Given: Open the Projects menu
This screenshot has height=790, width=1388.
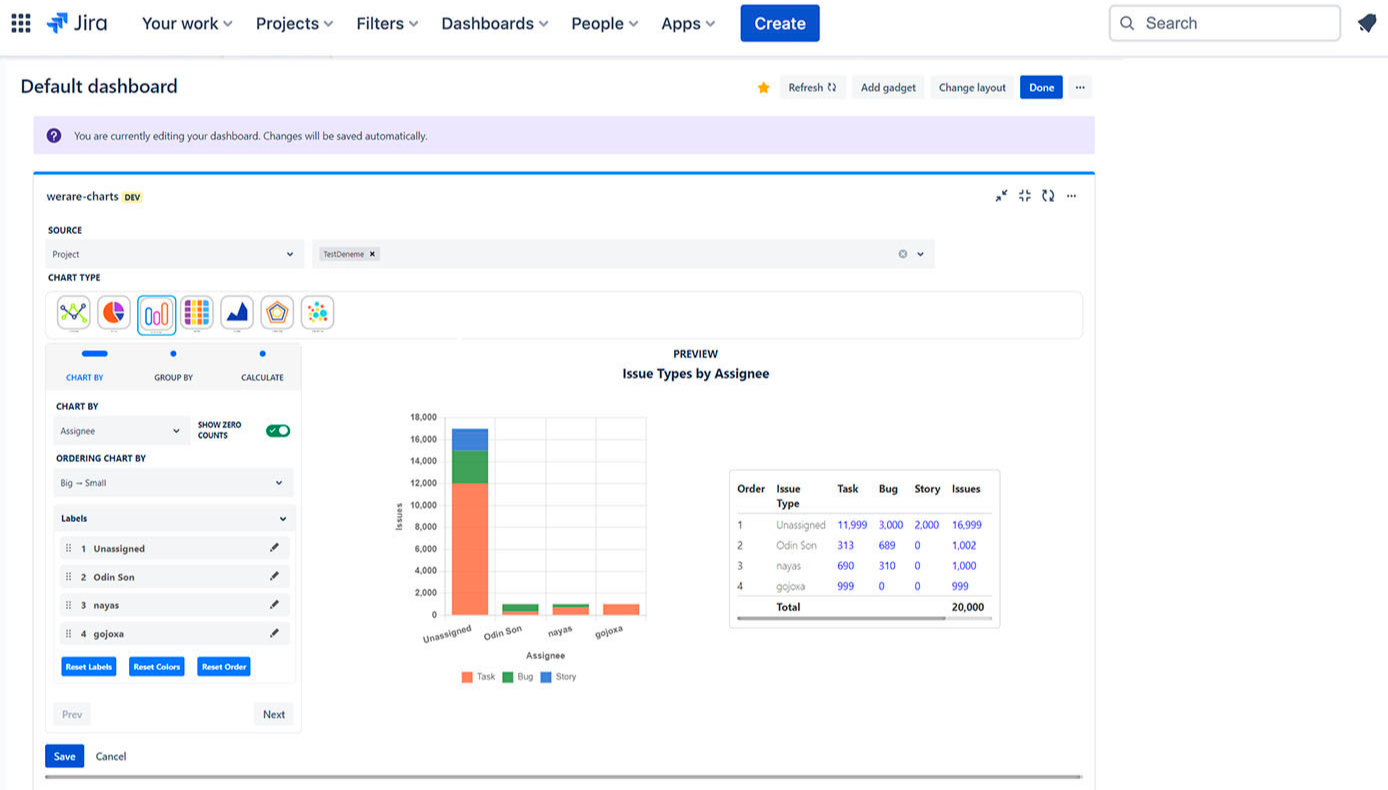Looking at the screenshot, I should (294, 23).
